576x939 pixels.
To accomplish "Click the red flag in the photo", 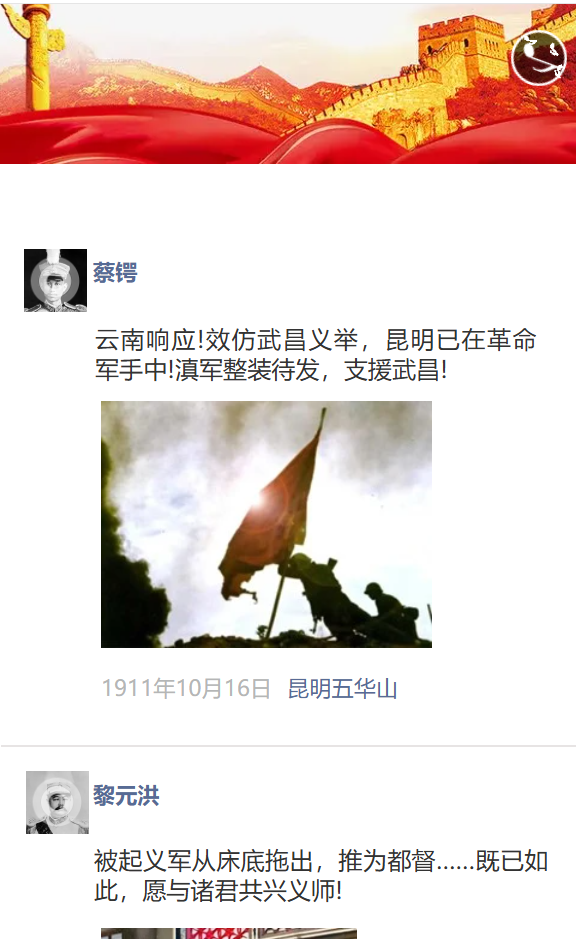I will [272, 509].
